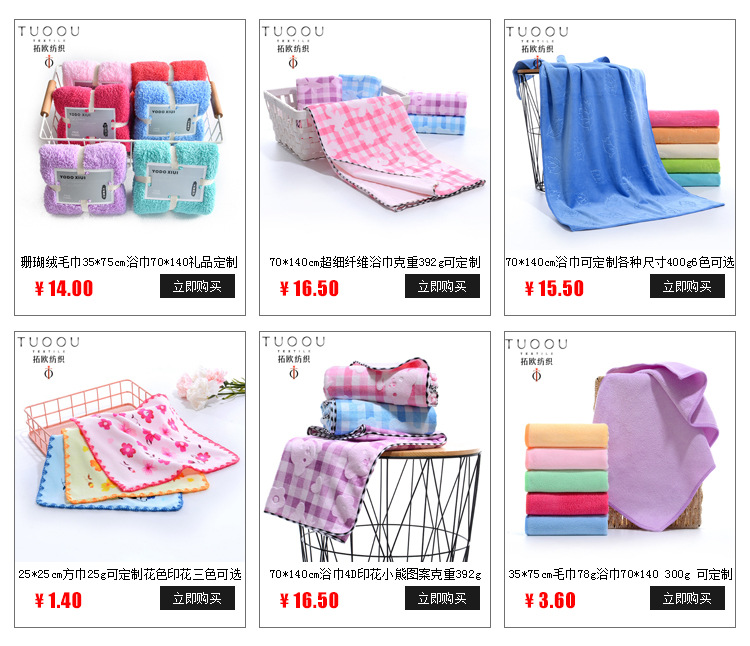
Task: Open title link 浴巾可定制各种尺寸400g
Action: 620,262
